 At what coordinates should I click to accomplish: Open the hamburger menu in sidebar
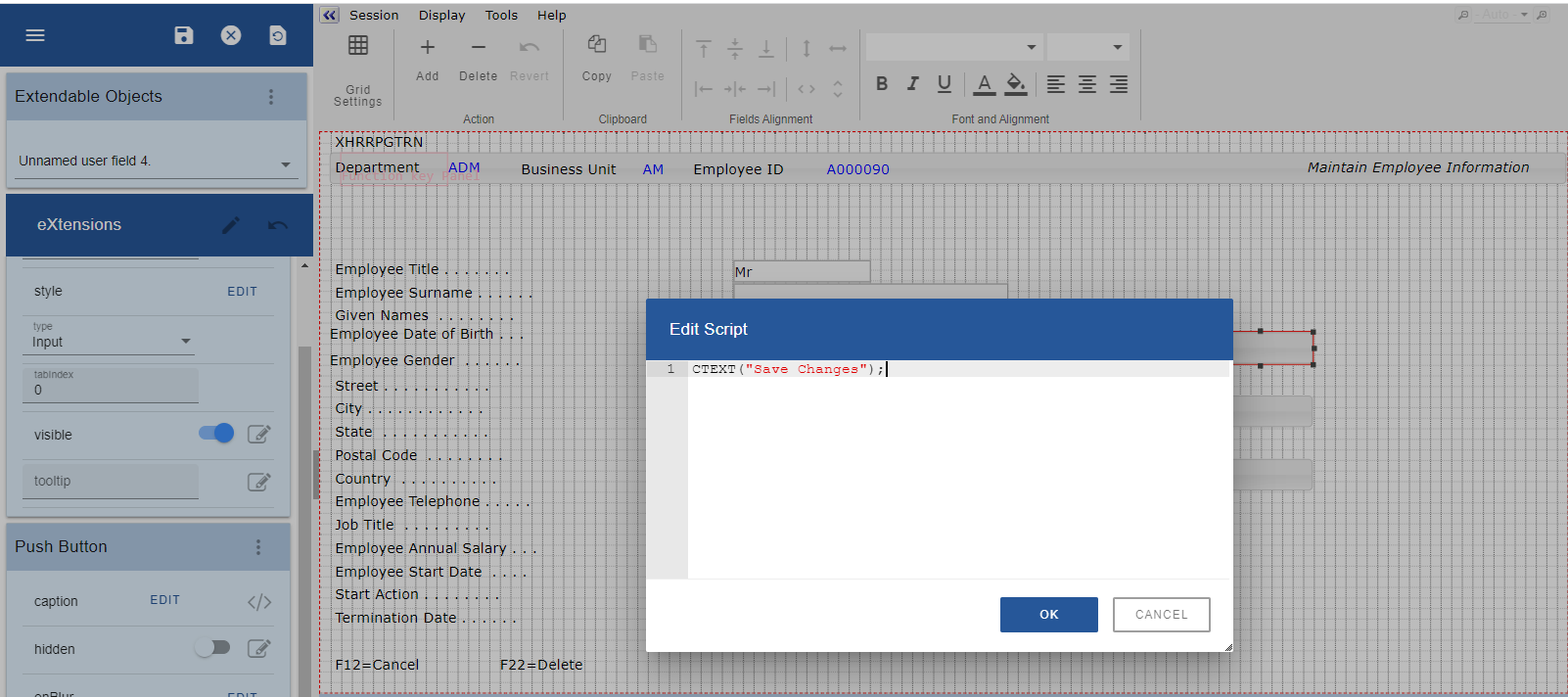point(35,35)
